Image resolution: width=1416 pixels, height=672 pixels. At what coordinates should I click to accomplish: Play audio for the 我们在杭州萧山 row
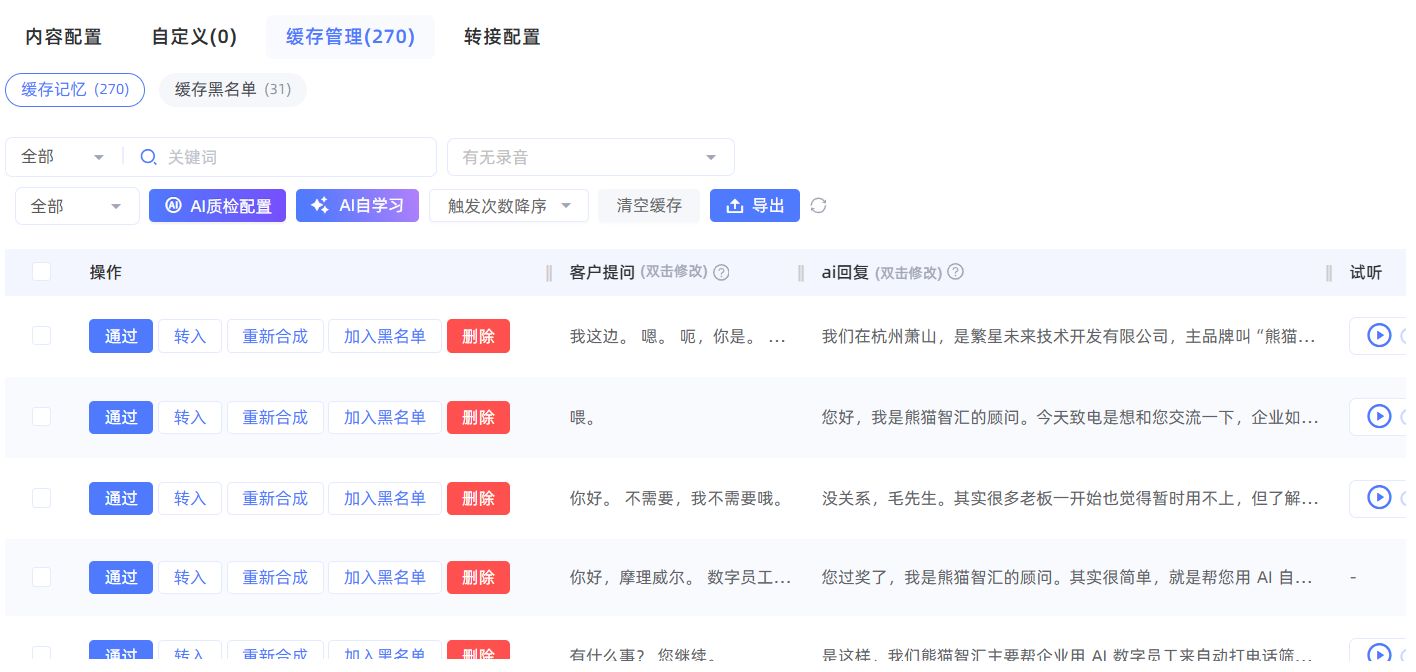[1379, 336]
